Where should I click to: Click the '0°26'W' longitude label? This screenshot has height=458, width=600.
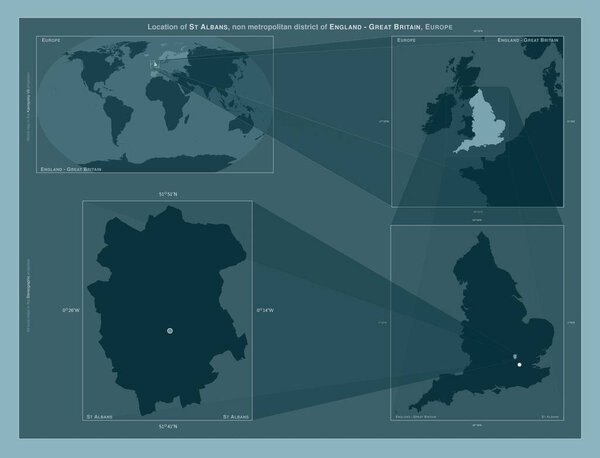click(x=71, y=310)
